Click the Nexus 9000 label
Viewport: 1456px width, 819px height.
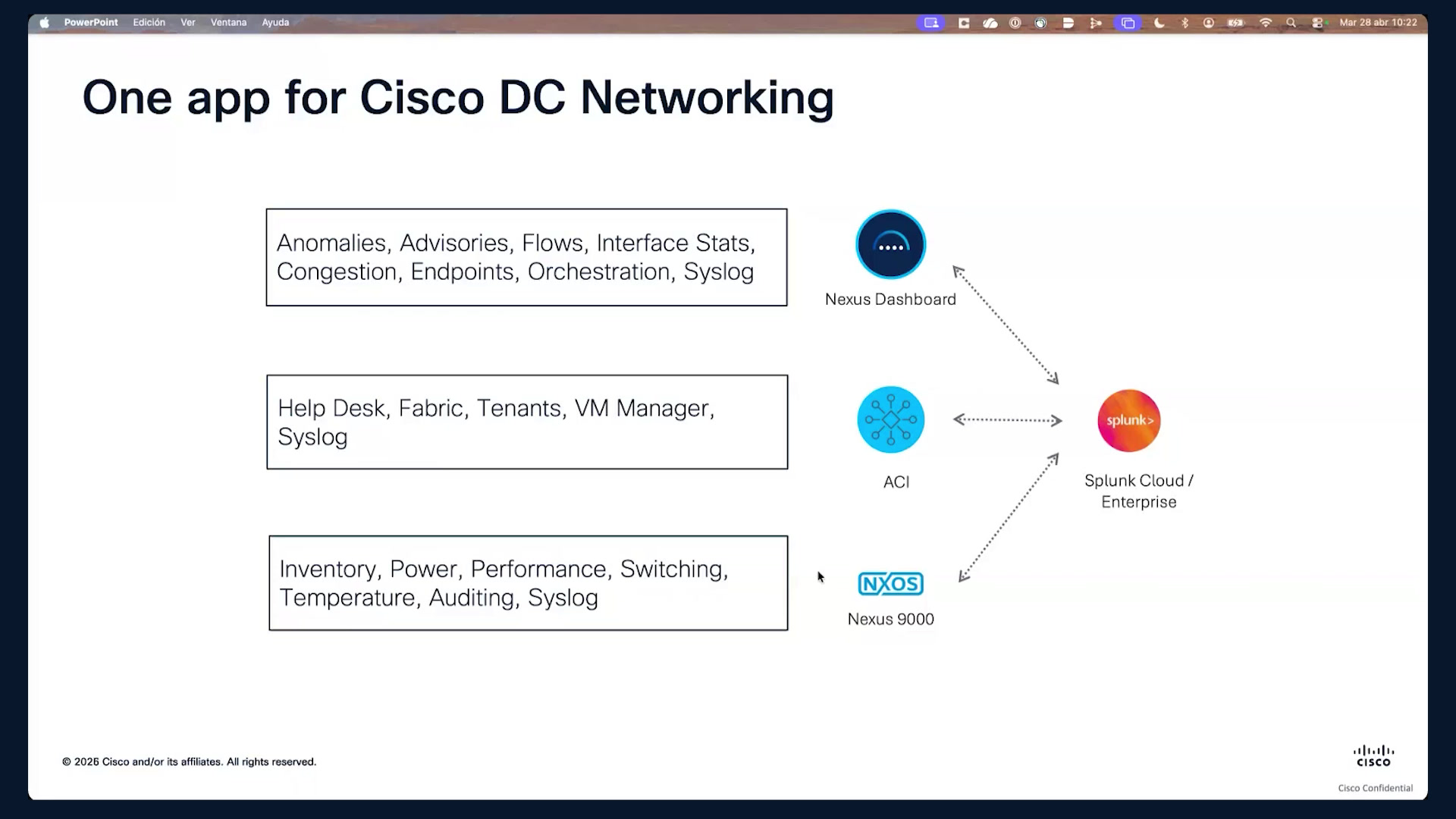click(891, 620)
